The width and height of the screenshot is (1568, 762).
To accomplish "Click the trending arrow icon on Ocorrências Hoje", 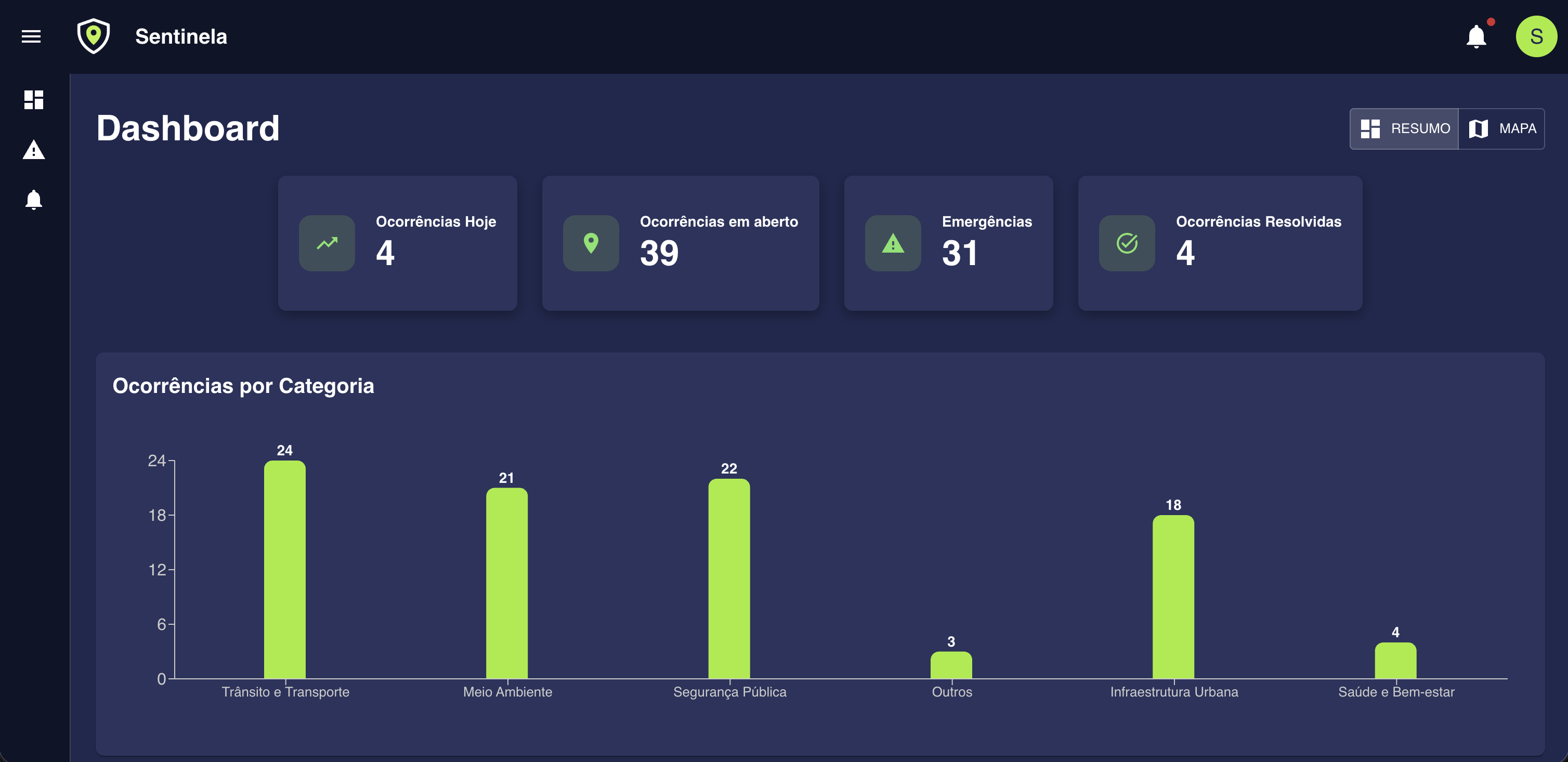I will tap(327, 243).
